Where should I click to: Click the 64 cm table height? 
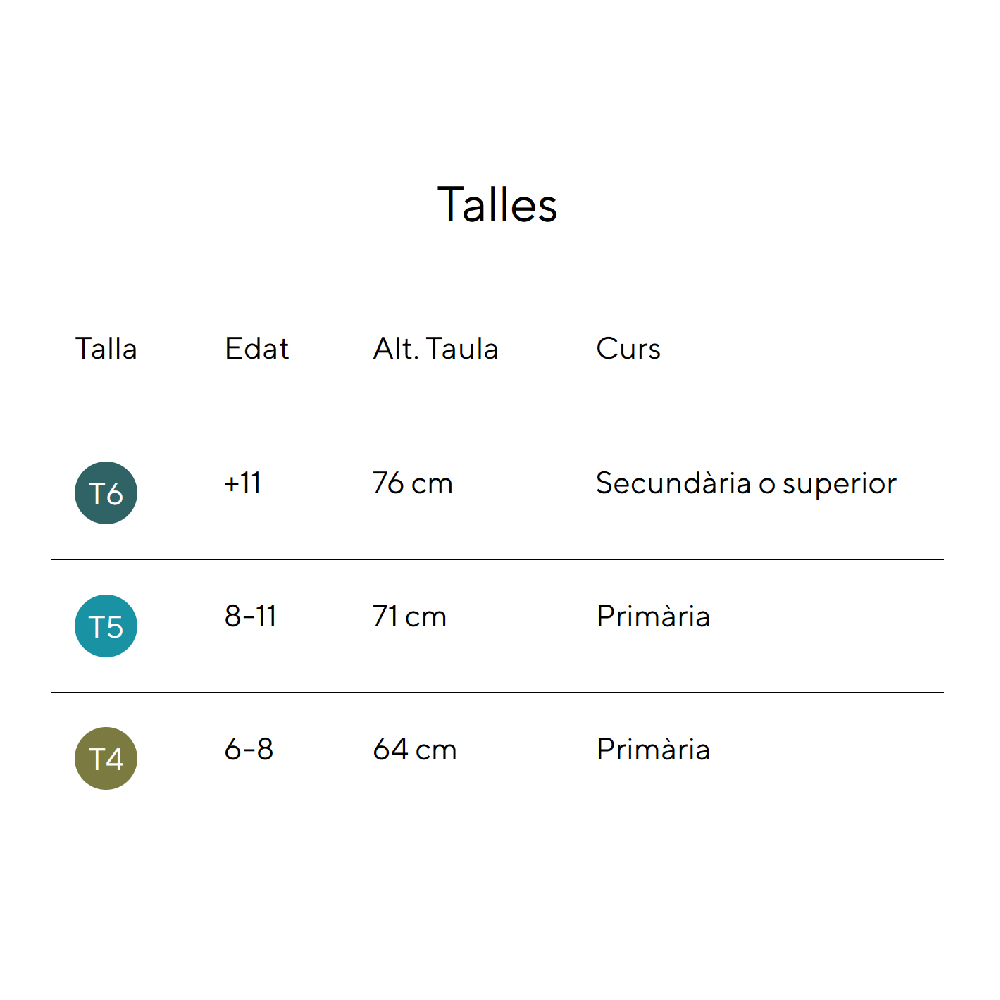414,749
